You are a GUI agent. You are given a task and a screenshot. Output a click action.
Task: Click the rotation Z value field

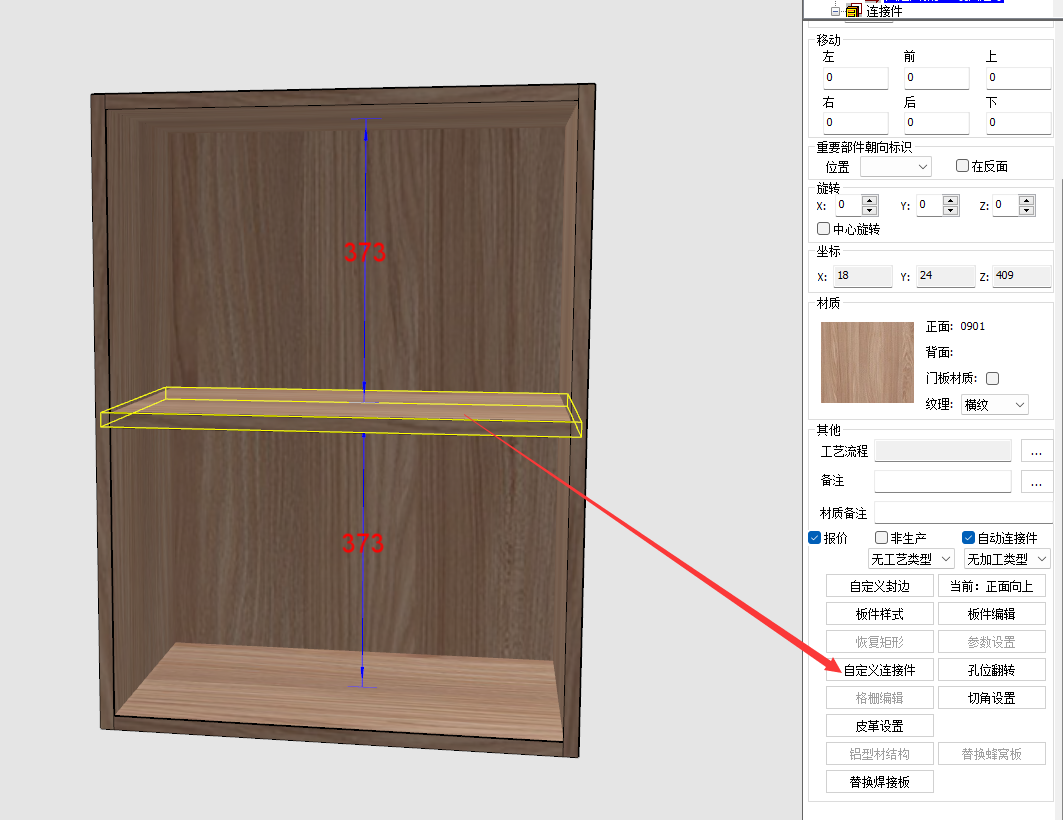1005,205
